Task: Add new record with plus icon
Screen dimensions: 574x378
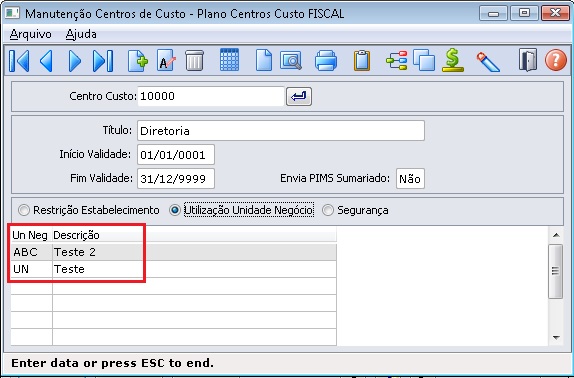Action: click(138, 60)
